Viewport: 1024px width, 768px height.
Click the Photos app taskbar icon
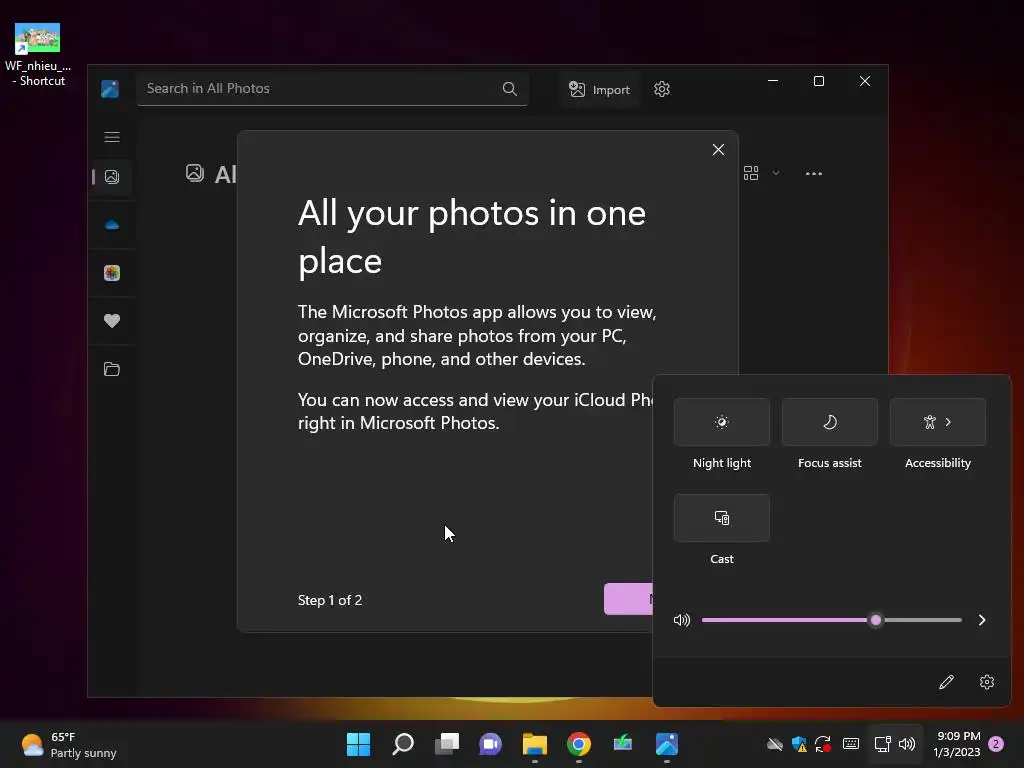pos(667,744)
